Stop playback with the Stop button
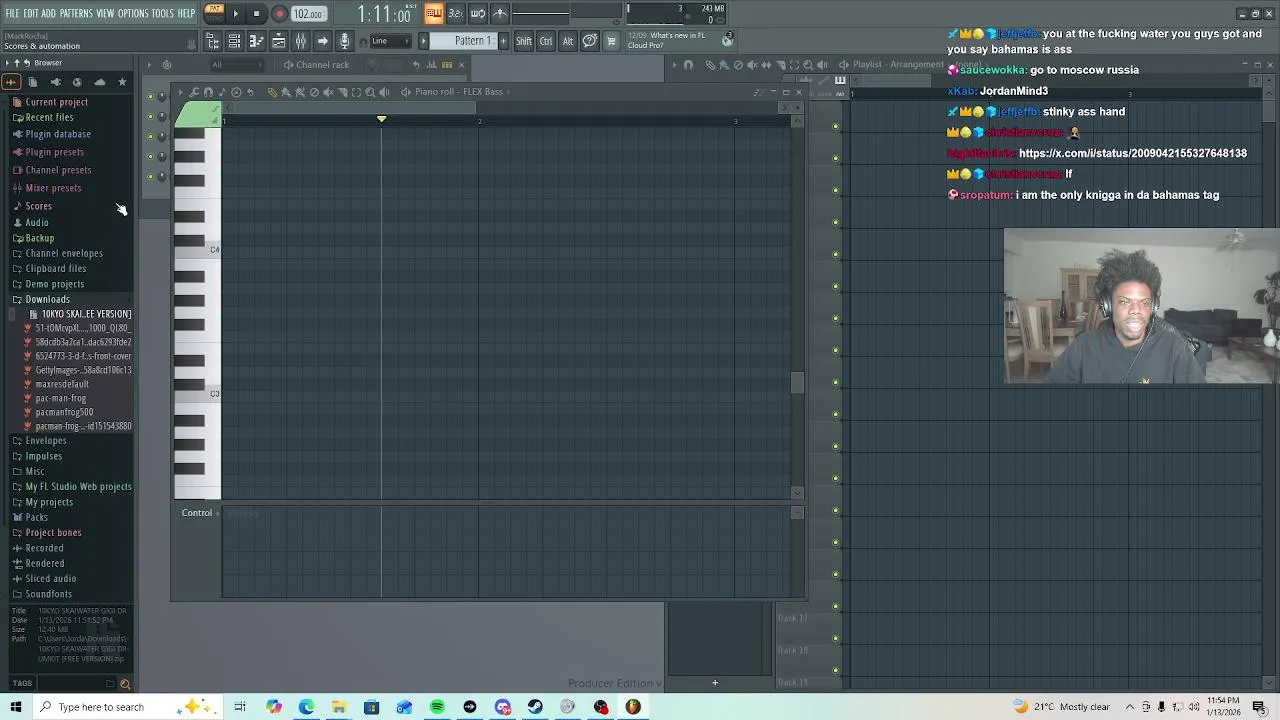 pyautogui.click(x=257, y=14)
